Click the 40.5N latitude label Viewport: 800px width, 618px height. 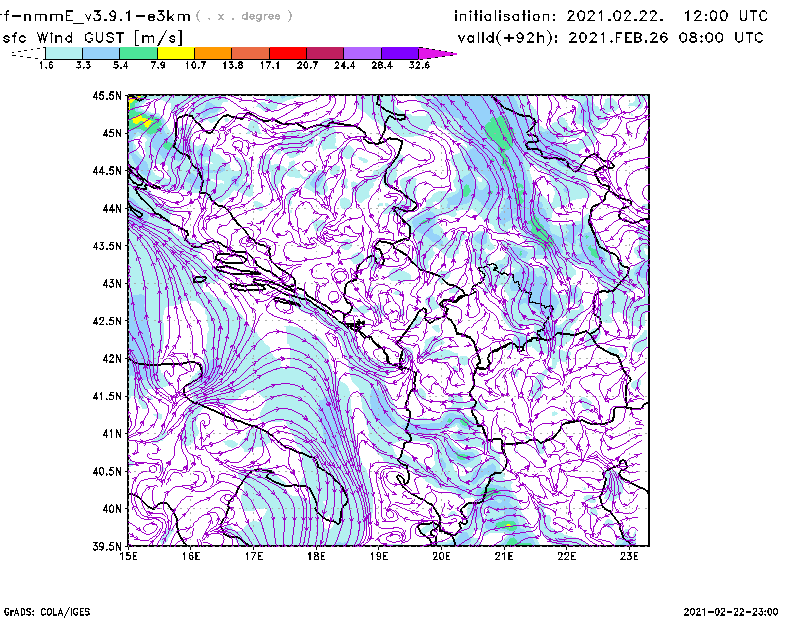point(107,472)
